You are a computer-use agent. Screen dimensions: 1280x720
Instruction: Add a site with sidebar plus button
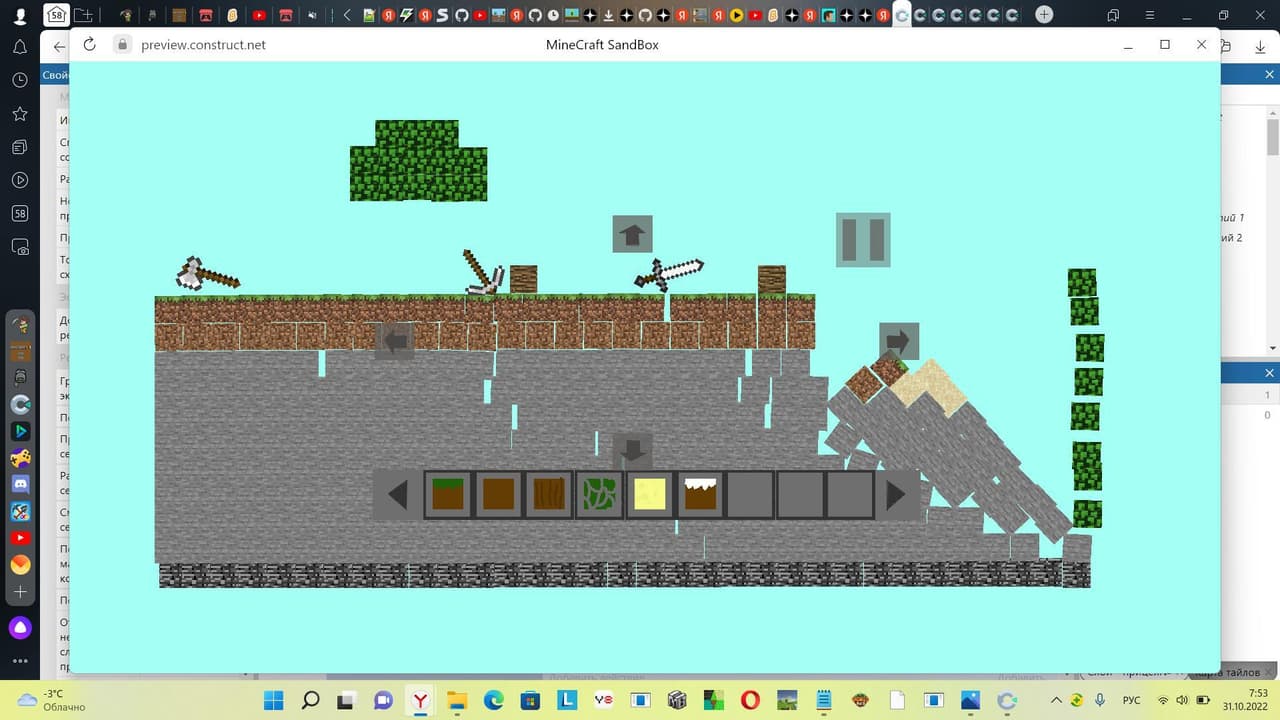[20, 592]
